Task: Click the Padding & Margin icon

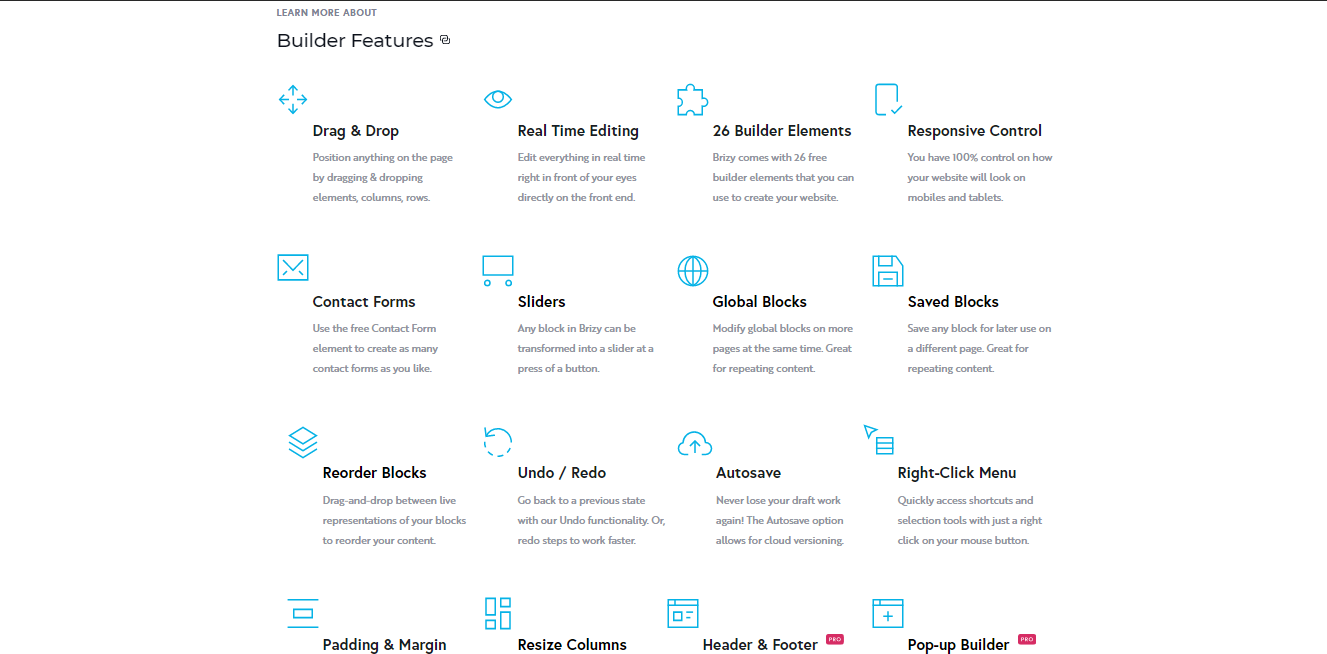Action: [302, 612]
